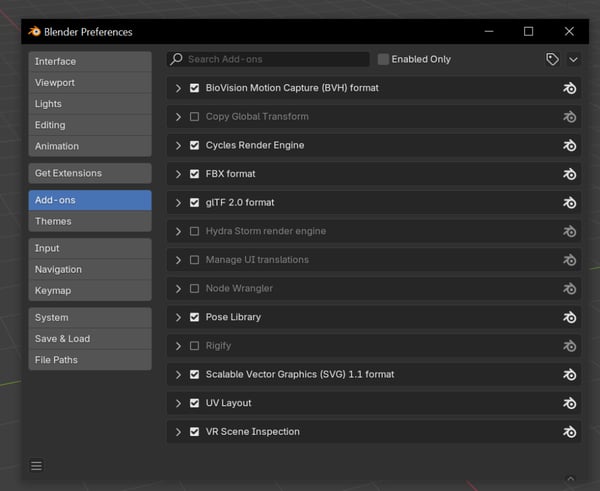Go to Get Extensions section

coord(90,173)
